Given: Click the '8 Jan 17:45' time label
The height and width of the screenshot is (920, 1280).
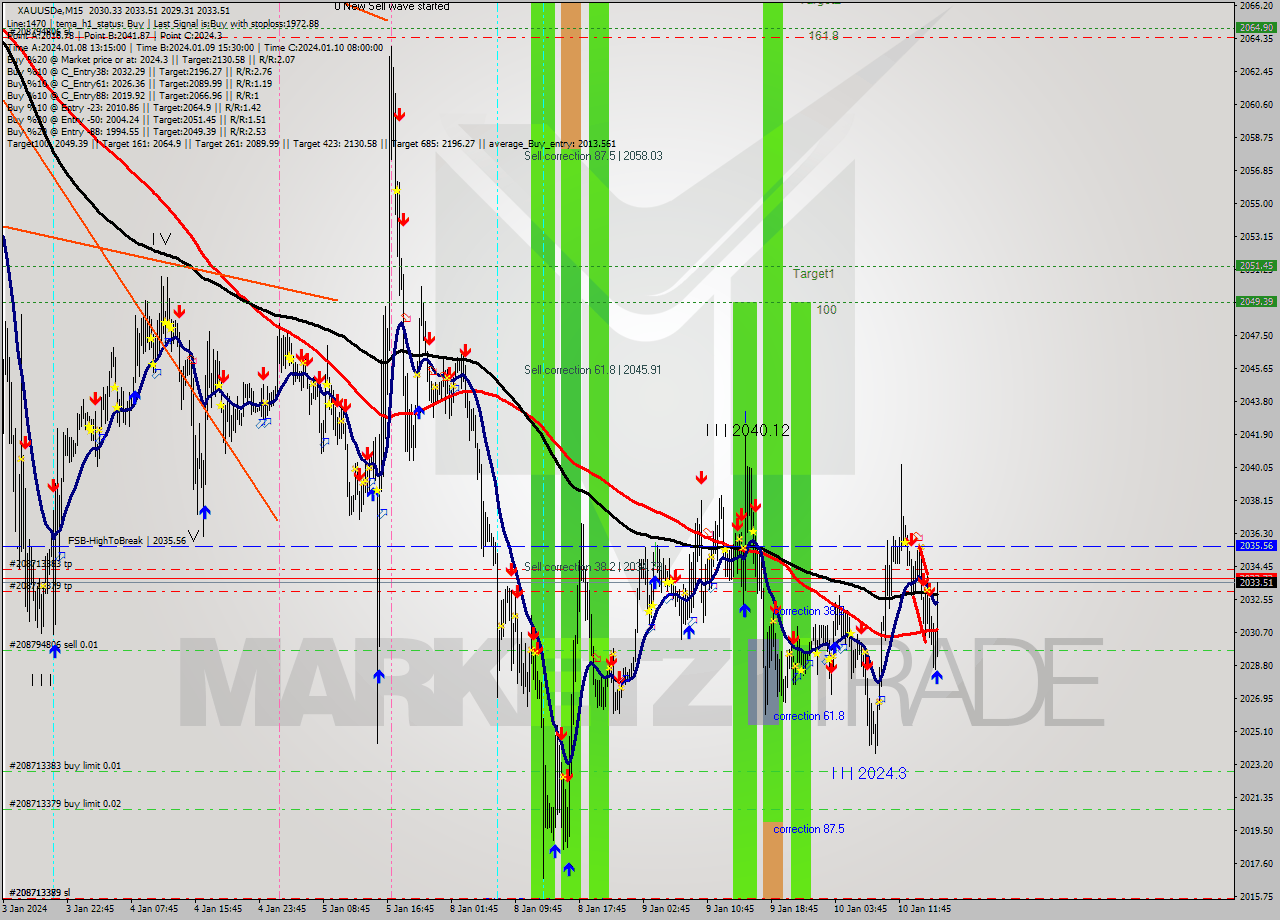Looking at the screenshot, I should point(603,909).
